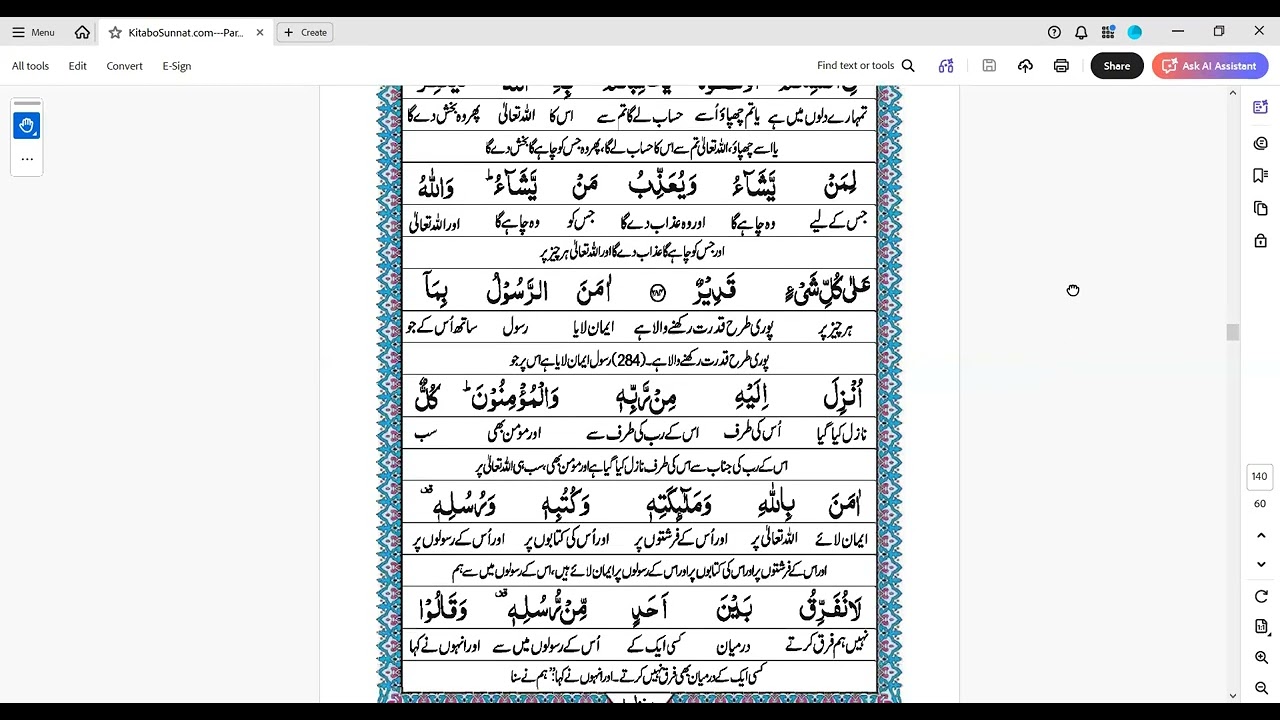1280x720 pixels.
Task: Open the page display options icon
Action: pos(1261,626)
